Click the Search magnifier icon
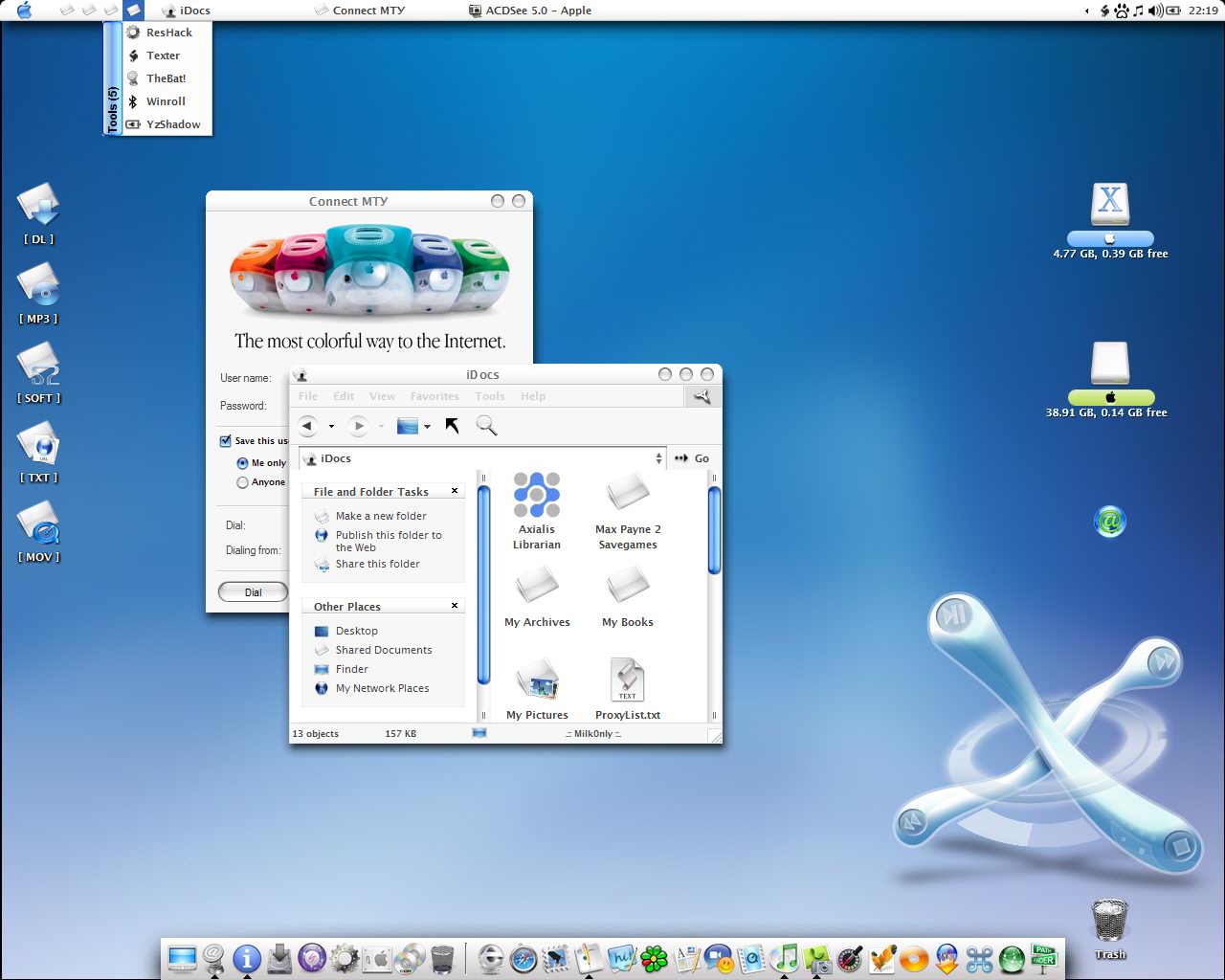The width and height of the screenshot is (1225, 980). (x=486, y=426)
